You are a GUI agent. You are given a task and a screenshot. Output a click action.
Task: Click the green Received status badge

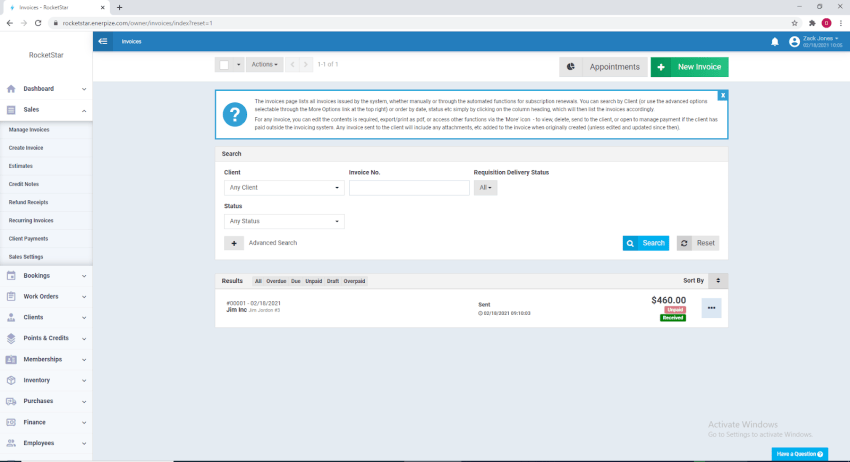click(673, 318)
